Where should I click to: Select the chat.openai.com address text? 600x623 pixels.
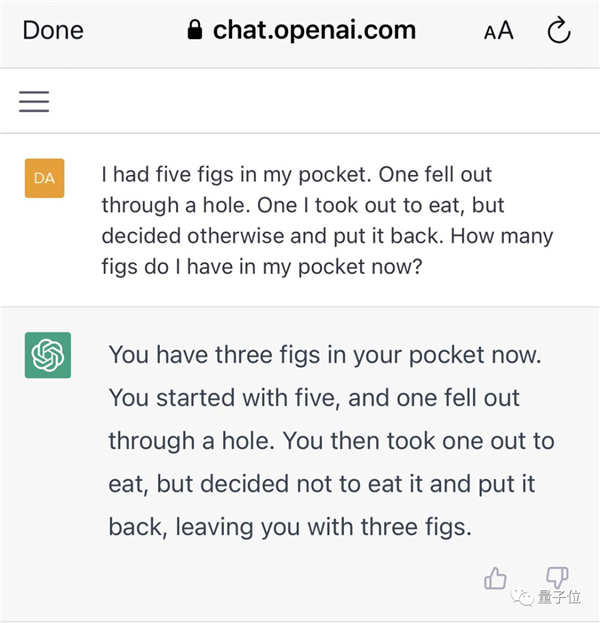tap(314, 30)
